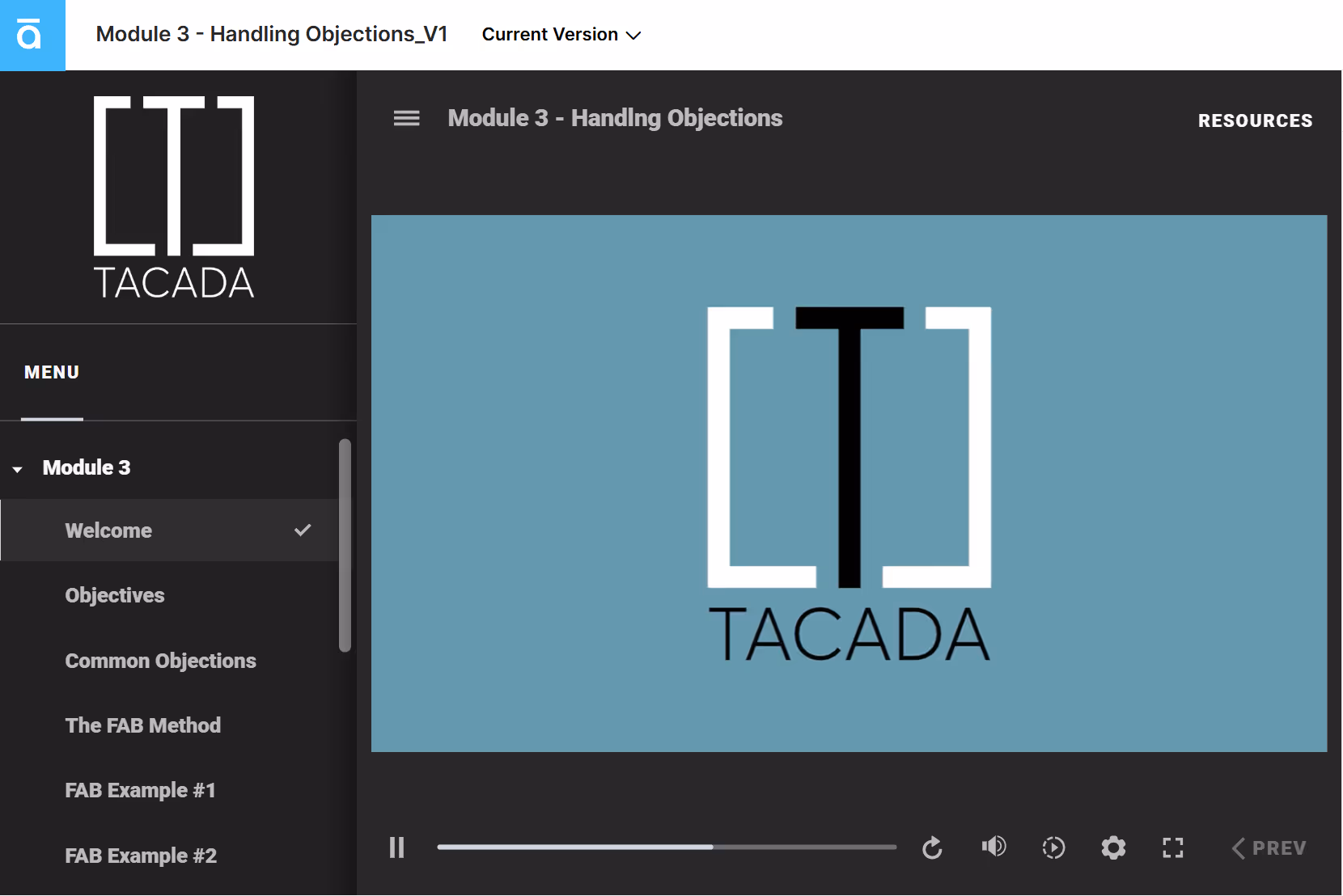
Task: Open the RESOURCES panel
Action: click(1255, 120)
